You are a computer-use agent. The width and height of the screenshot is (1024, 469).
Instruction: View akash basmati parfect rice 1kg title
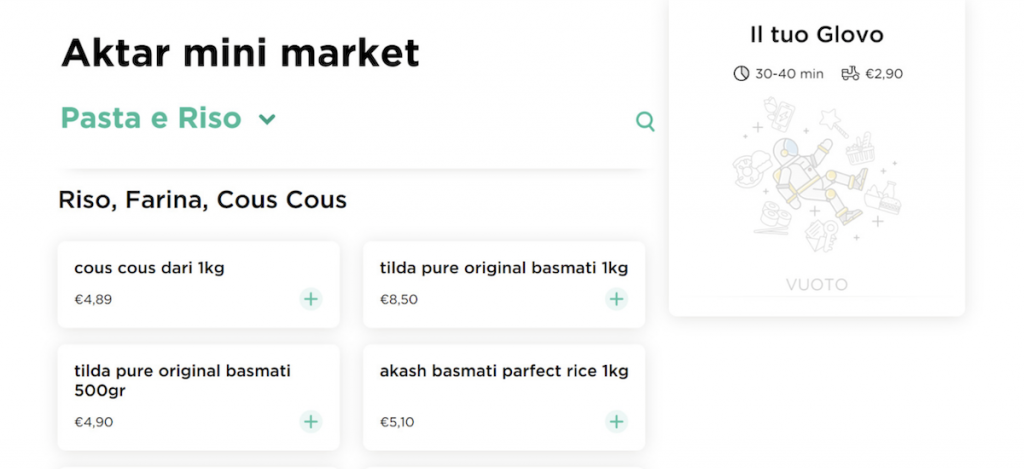point(504,371)
